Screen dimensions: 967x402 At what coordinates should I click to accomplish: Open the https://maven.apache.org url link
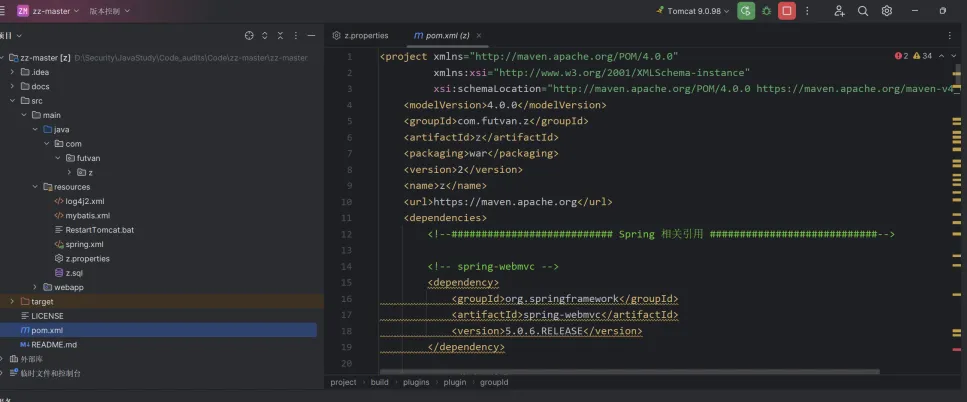point(505,202)
